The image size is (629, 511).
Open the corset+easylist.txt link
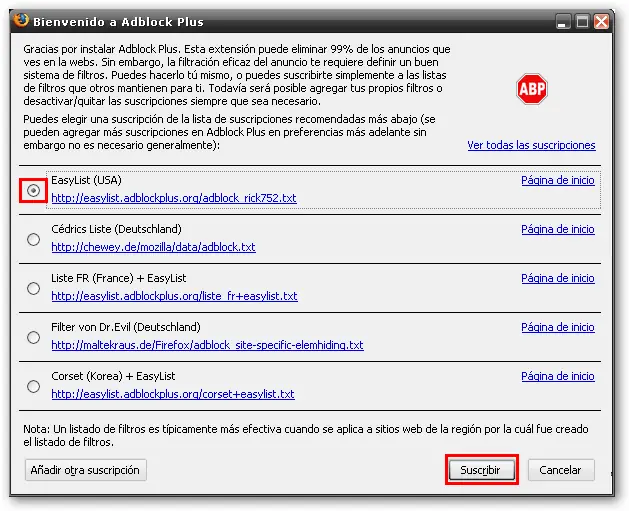[173, 394]
